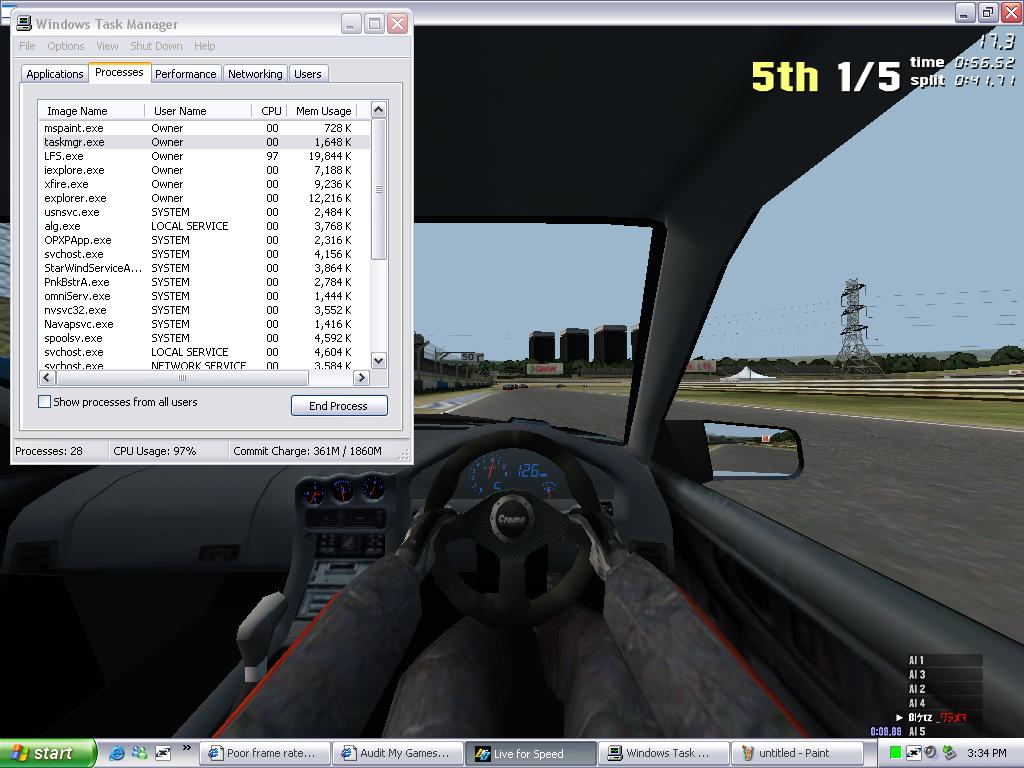The height and width of the screenshot is (768, 1024).
Task: Toggle Show processes from all users checkbox
Action: click(x=44, y=402)
